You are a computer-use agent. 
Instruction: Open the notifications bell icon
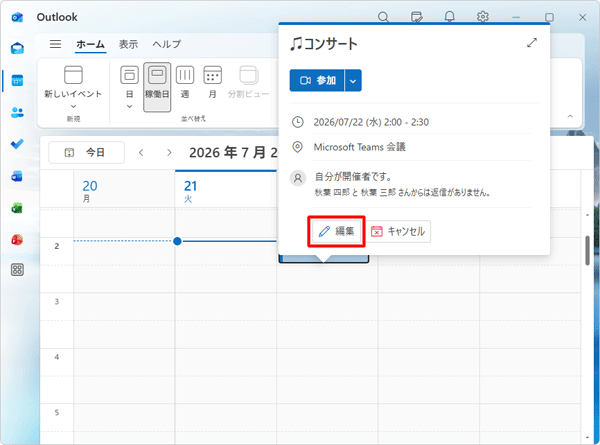(x=450, y=17)
